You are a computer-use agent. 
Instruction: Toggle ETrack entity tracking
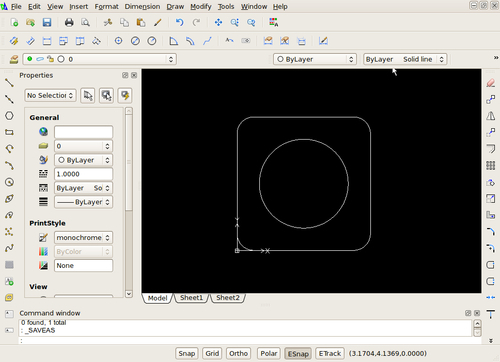[x=330, y=353]
